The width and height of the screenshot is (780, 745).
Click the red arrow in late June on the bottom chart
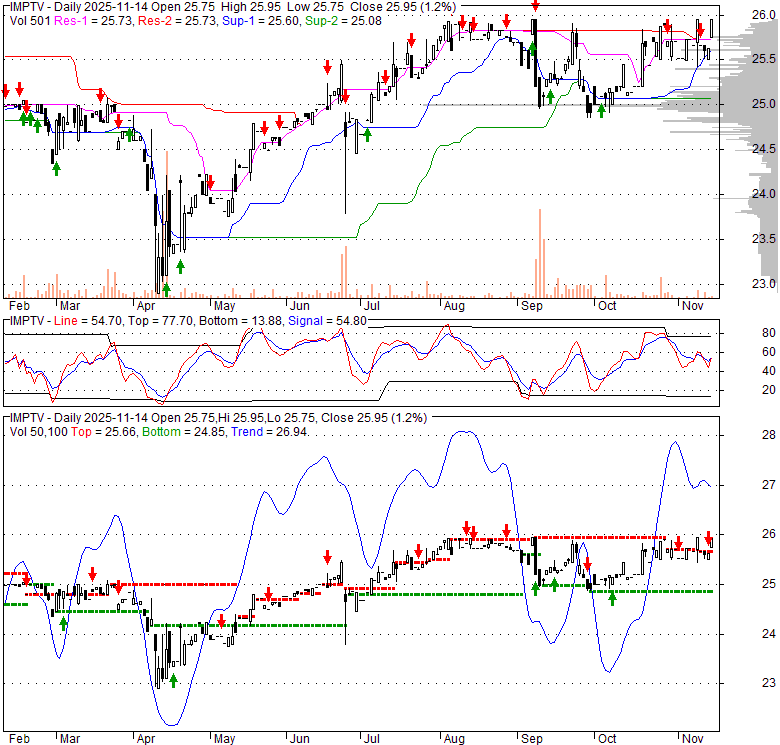[326, 557]
